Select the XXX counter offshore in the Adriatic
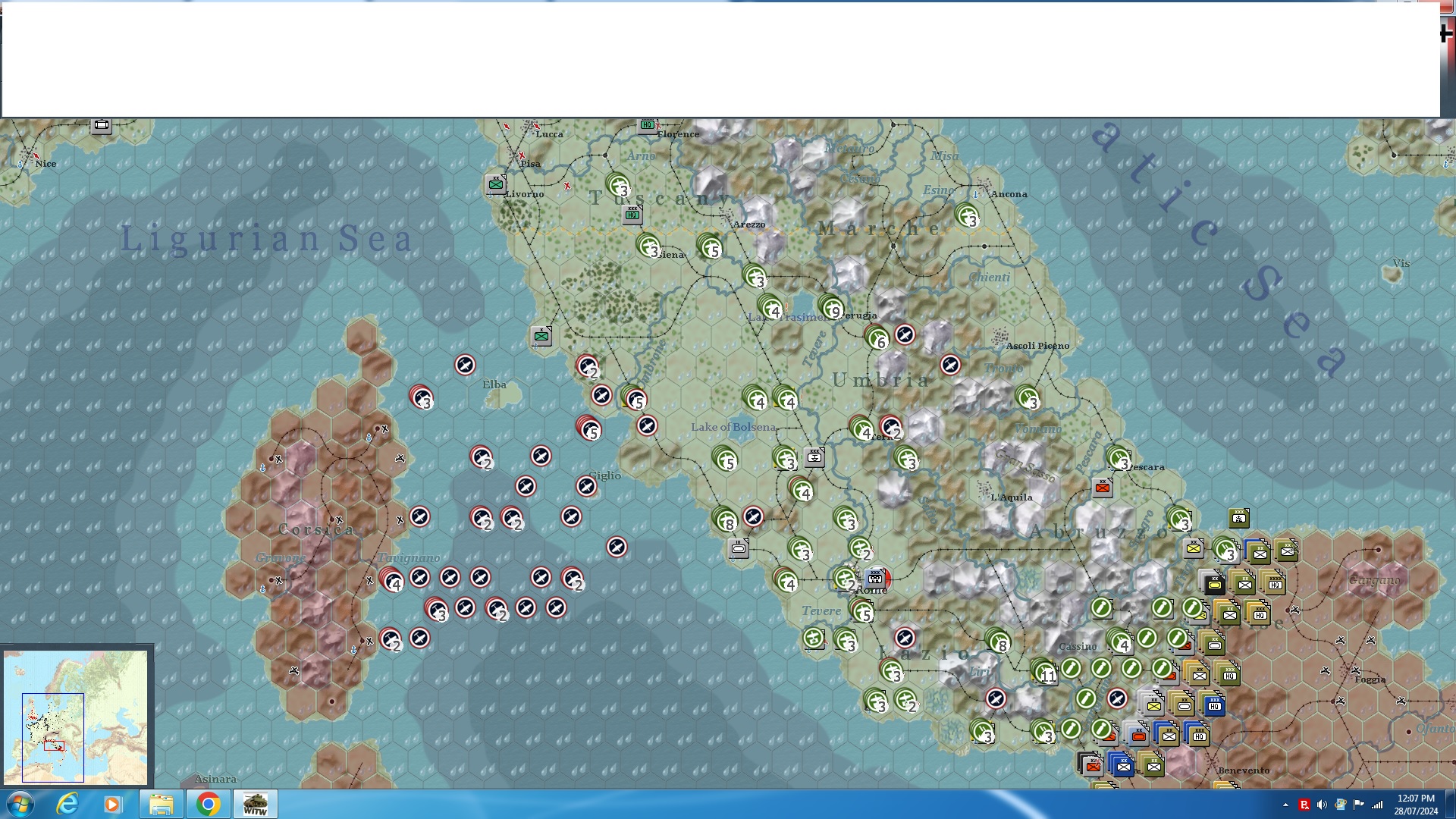 coord(1239,518)
